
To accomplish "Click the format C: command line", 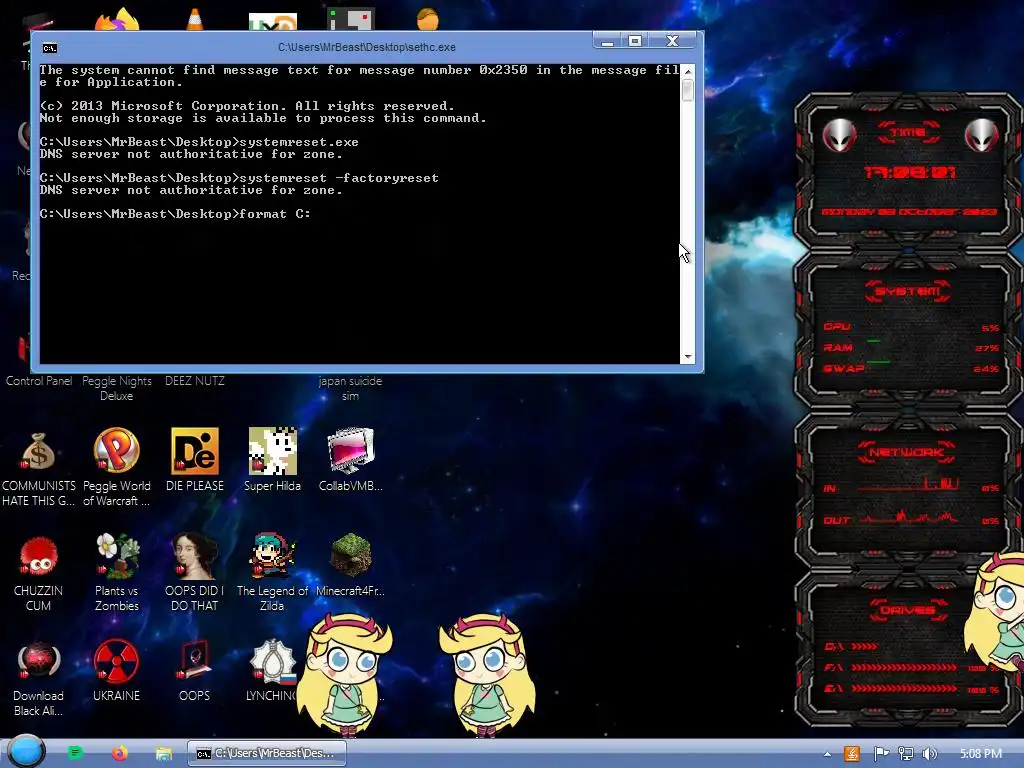I will pos(175,214).
